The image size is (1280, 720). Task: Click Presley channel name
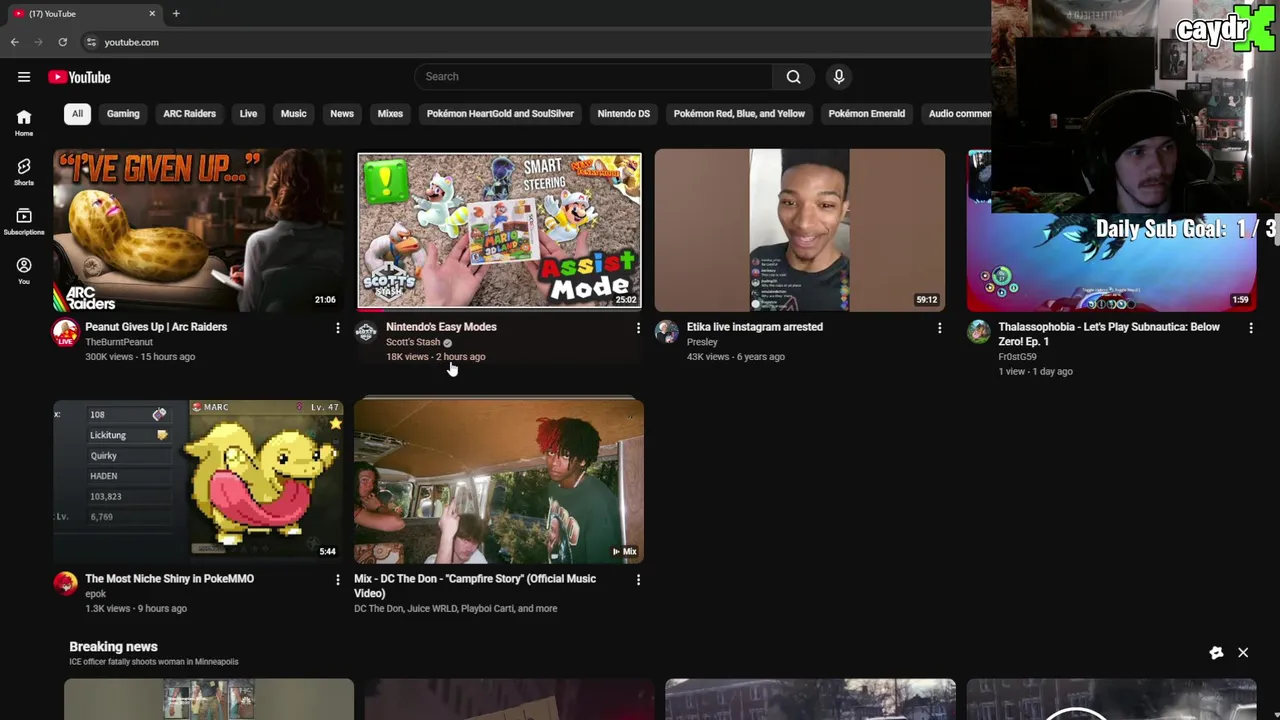[x=702, y=342]
